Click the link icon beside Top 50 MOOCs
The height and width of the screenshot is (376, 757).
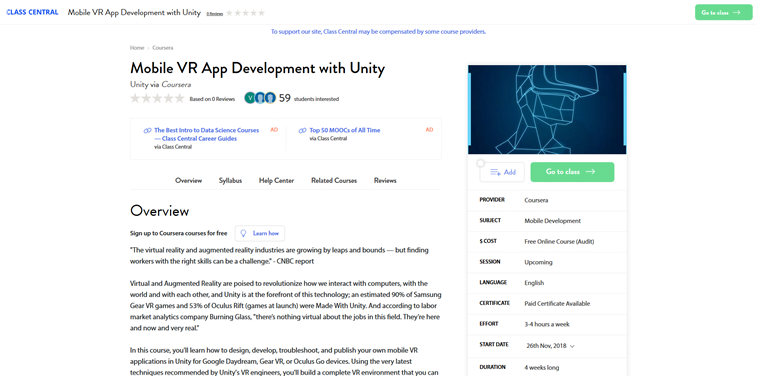click(x=303, y=130)
